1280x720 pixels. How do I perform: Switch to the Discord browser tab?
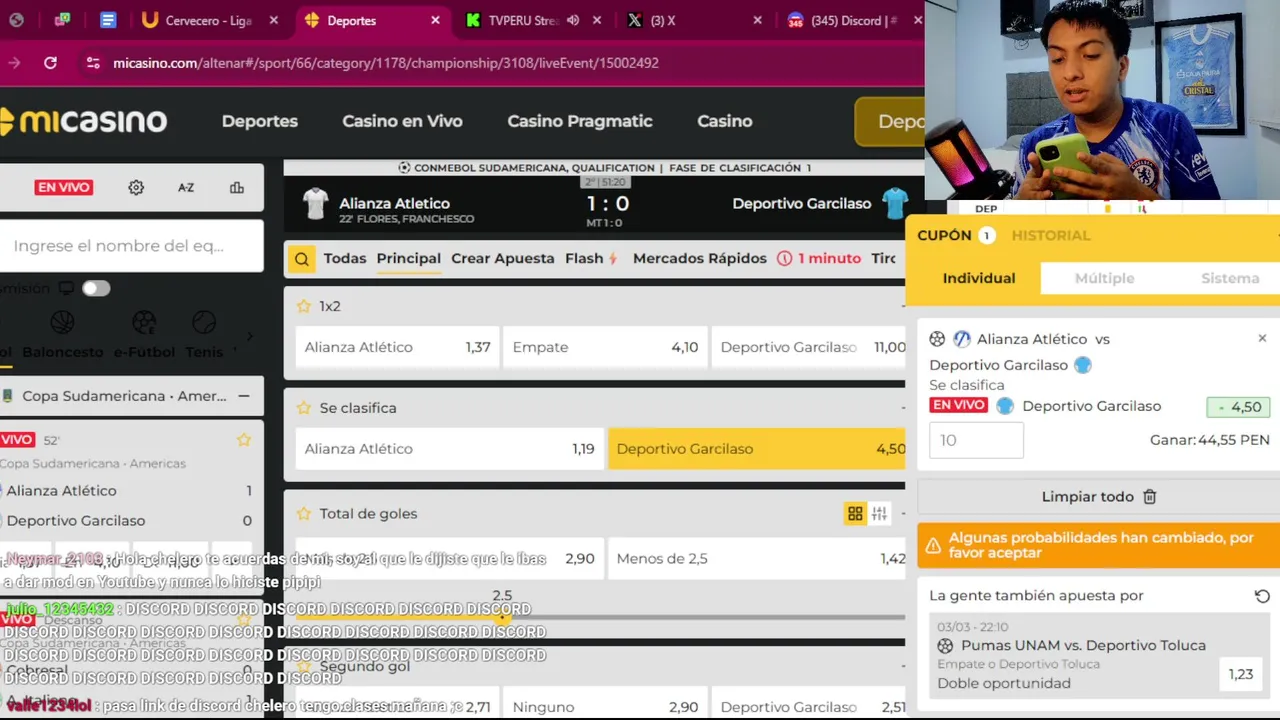pyautogui.click(x=850, y=20)
